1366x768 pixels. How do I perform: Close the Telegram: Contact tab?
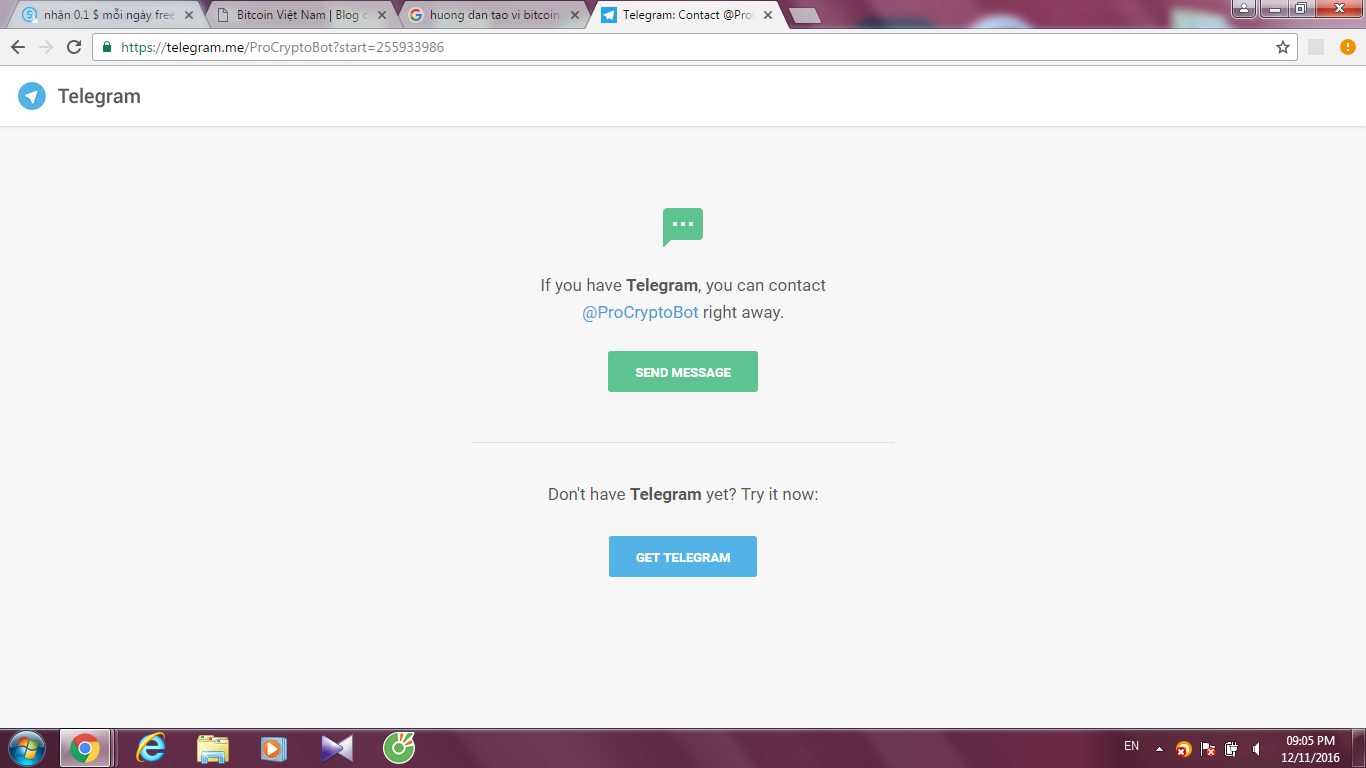768,15
